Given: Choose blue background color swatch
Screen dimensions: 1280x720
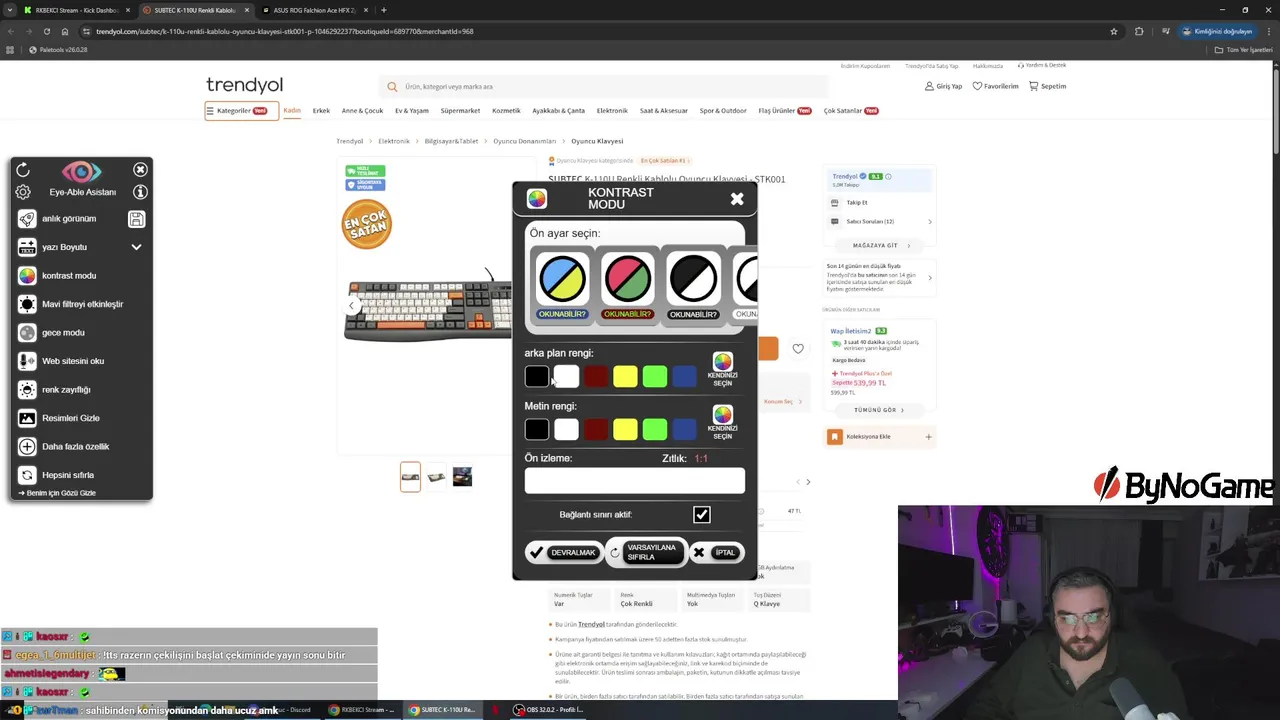Looking at the screenshot, I should pyautogui.click(x=684, y=376).
